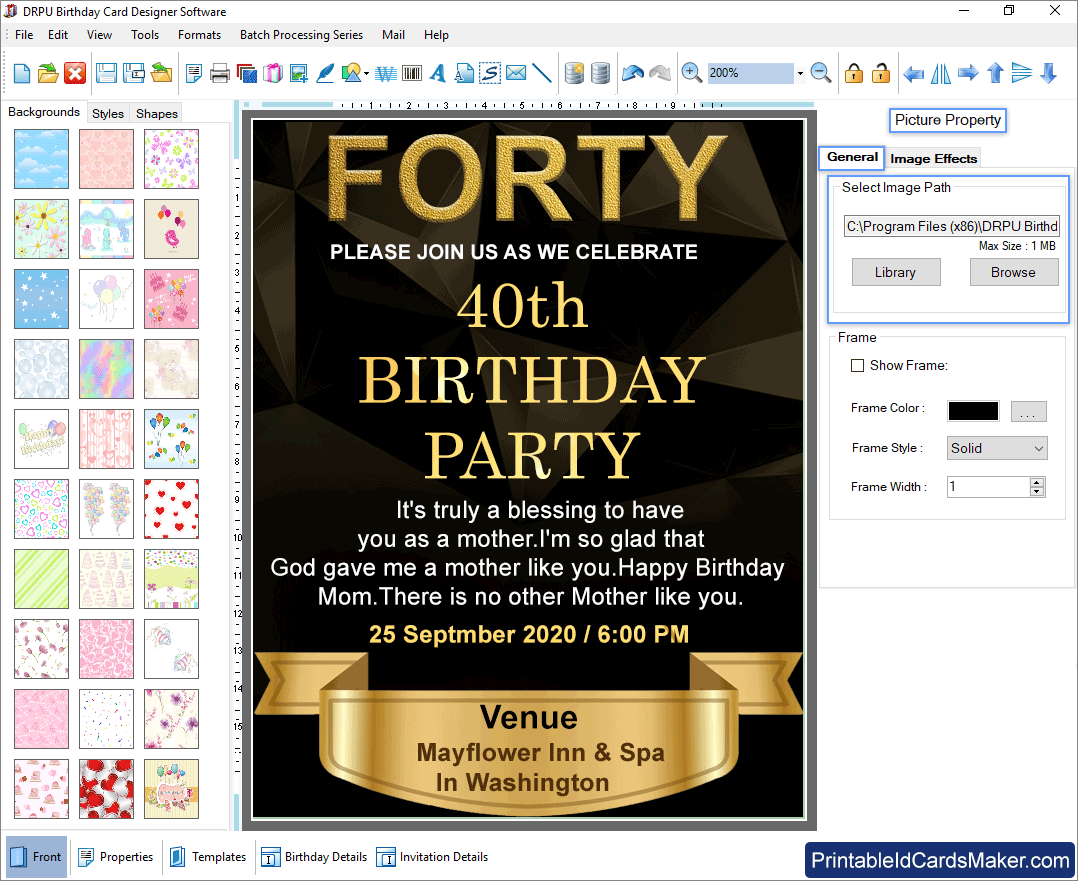Click the Browse button

coord(1013,272)
